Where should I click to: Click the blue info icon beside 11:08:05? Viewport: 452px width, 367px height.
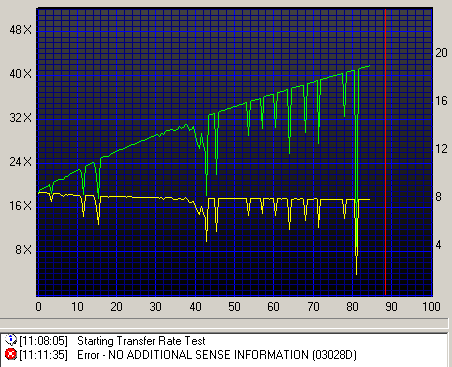click(11, 340)
